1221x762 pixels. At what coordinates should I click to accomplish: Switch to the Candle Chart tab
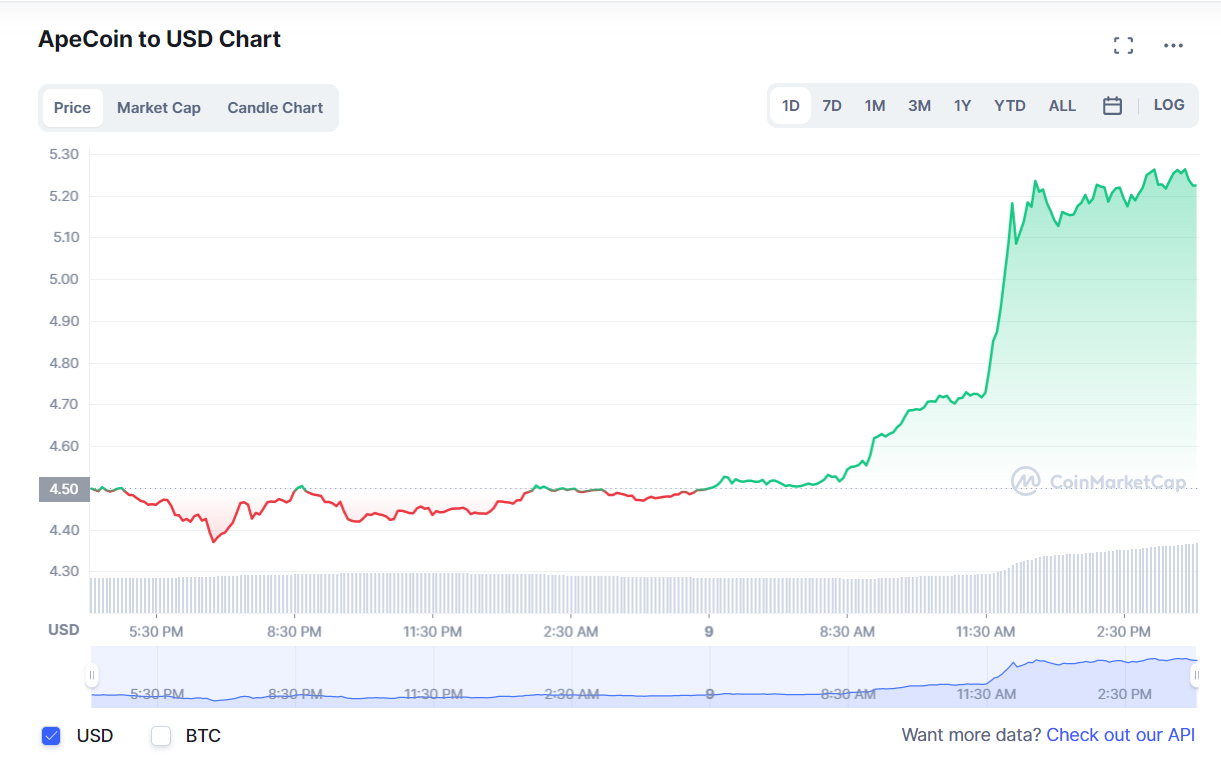click(275, 107)
